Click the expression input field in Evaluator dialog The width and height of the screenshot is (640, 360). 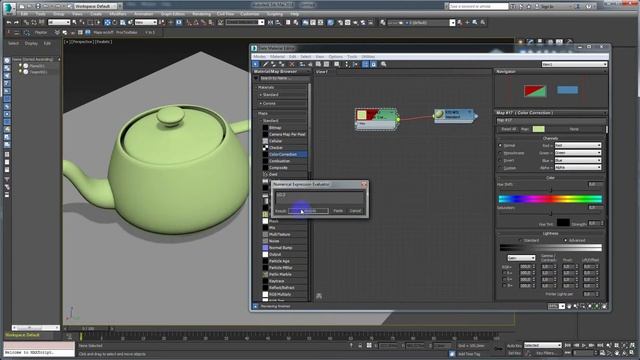tap(319, 198)
